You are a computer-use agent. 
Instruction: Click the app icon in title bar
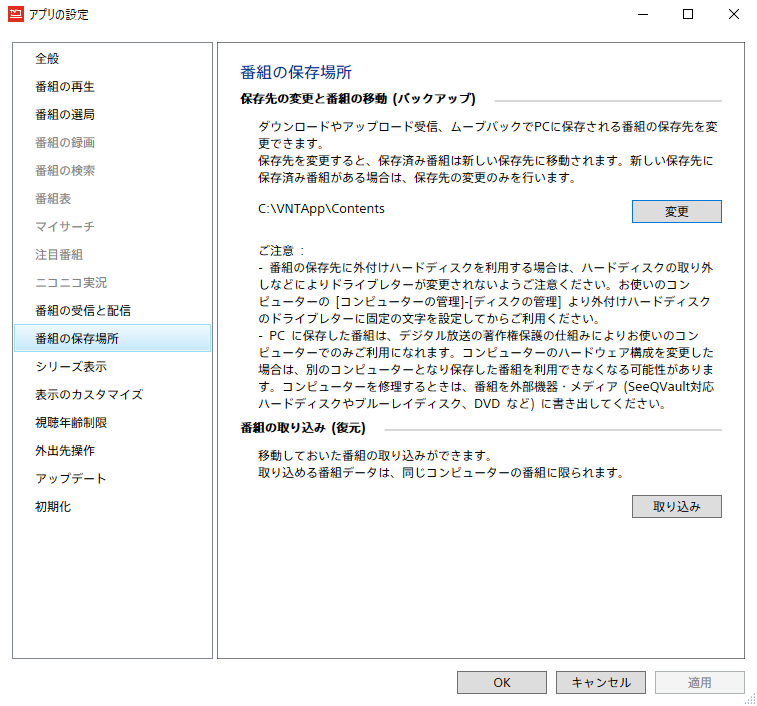tap(16, 15)
